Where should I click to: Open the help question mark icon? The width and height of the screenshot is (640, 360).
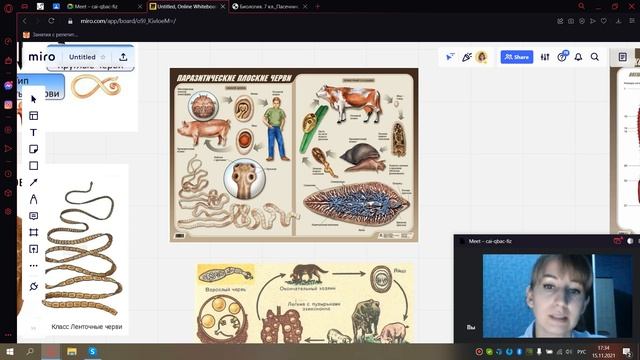click(x=562, y=57)
